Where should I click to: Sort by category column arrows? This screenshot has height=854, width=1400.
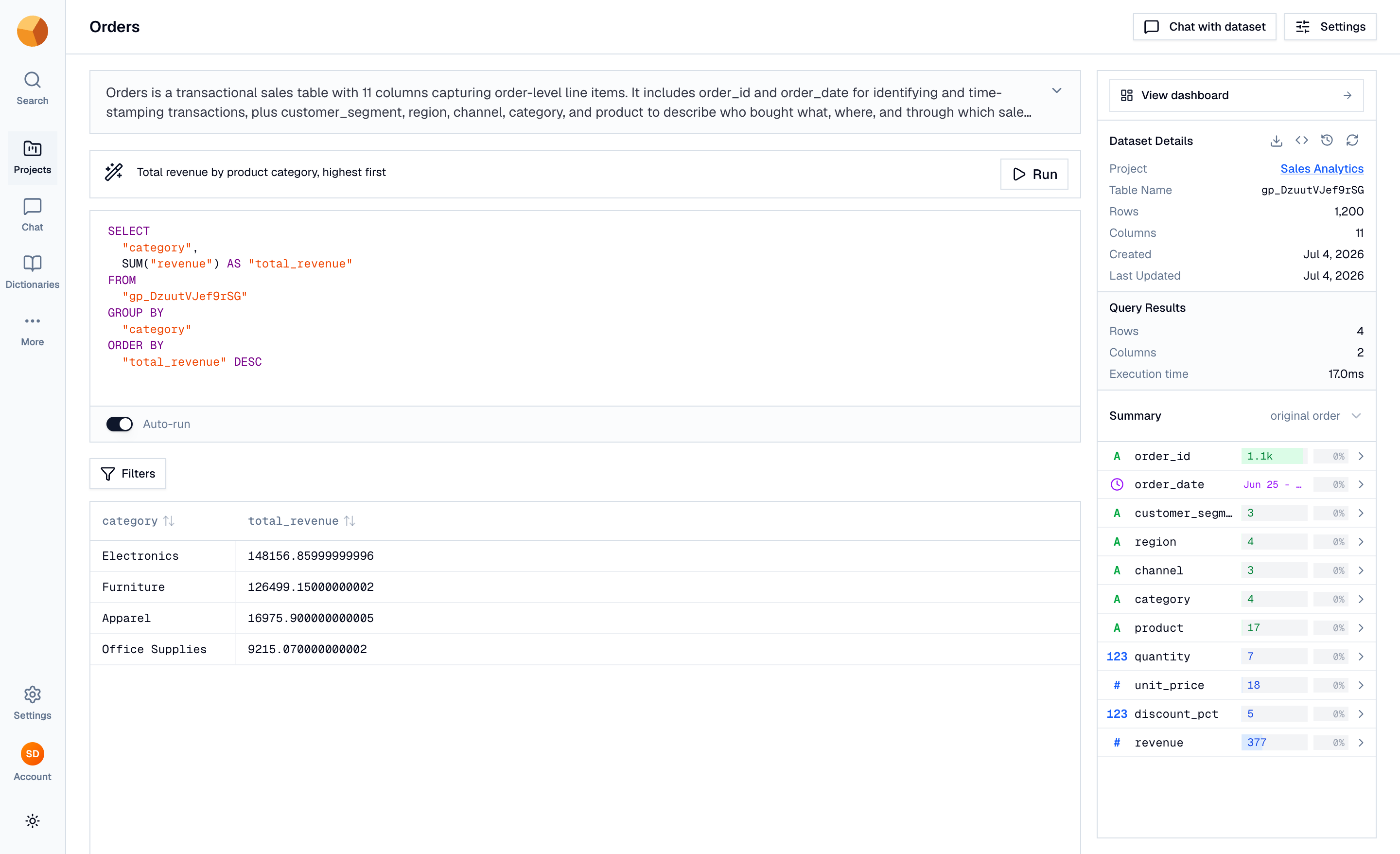tap(169, 521)
